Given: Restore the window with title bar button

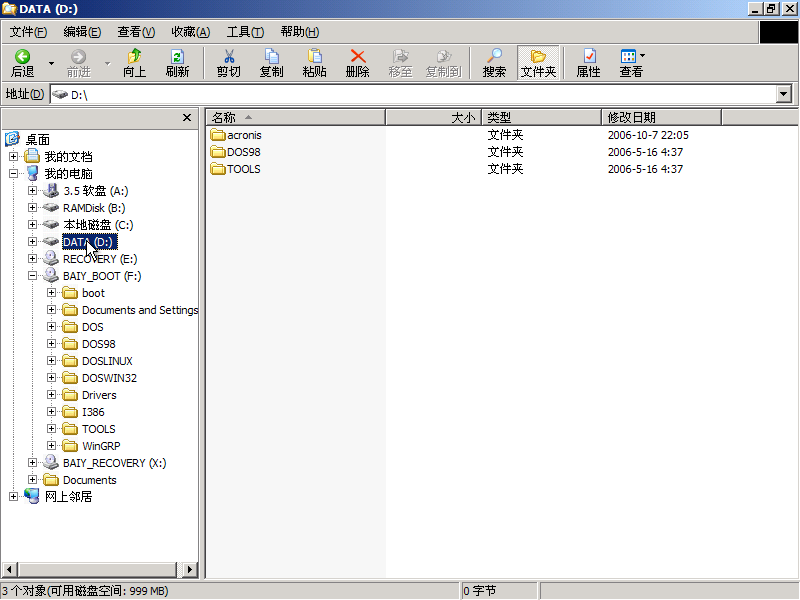Looking at the screenshot, I should tap(771, 8).
